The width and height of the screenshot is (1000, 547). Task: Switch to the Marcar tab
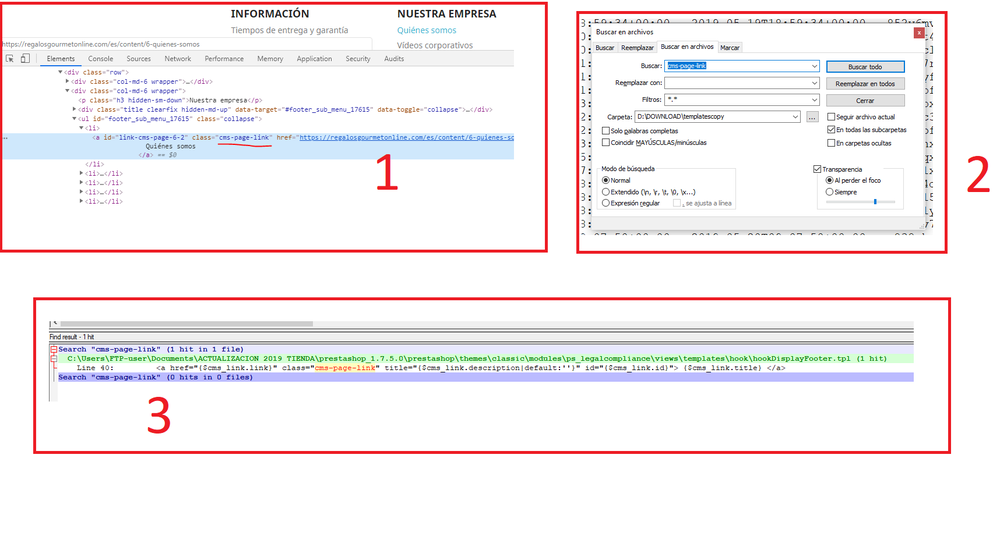[x=730, y=48]
